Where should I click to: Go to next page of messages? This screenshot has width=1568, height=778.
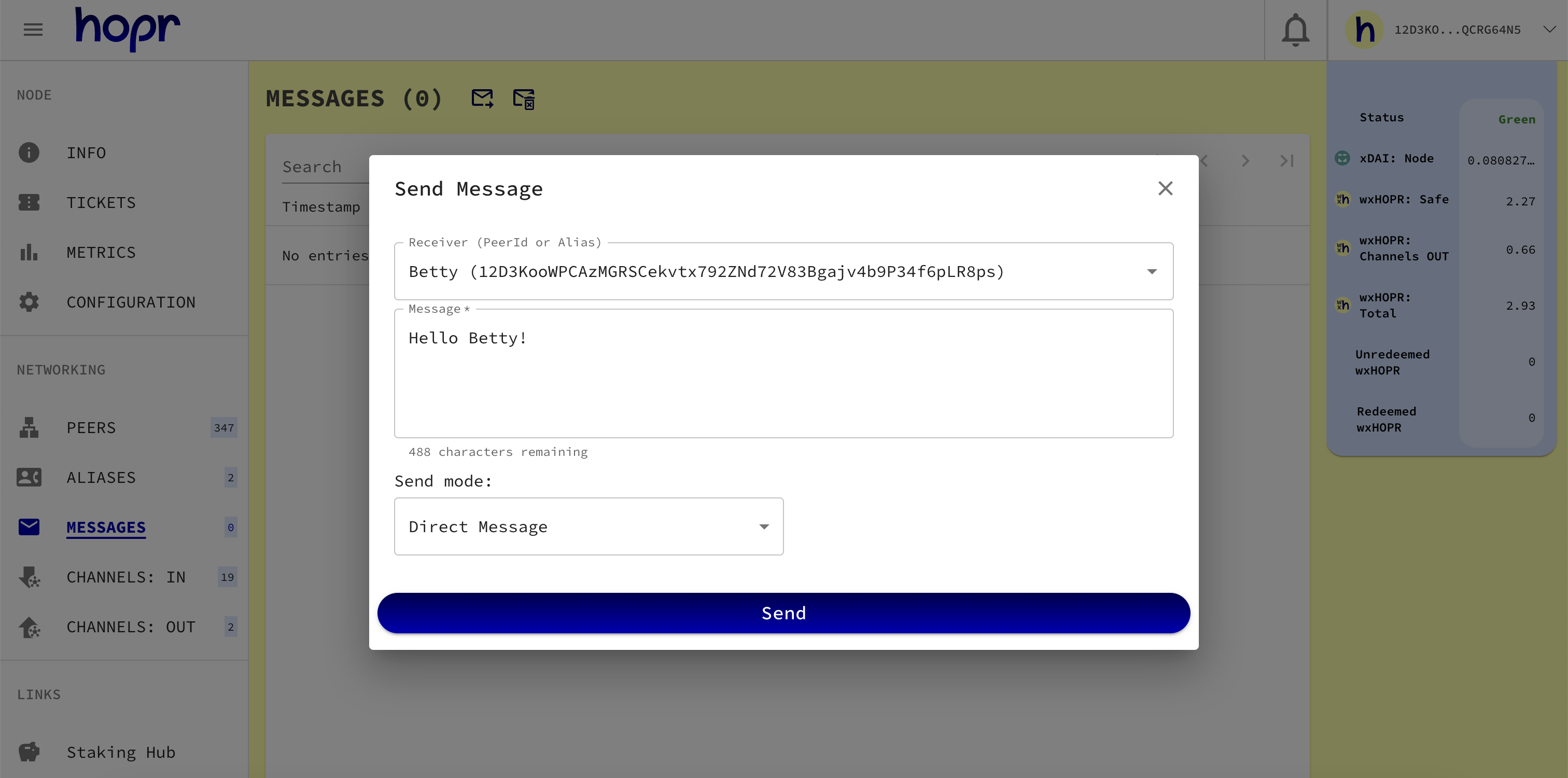tap(1245, 161)
